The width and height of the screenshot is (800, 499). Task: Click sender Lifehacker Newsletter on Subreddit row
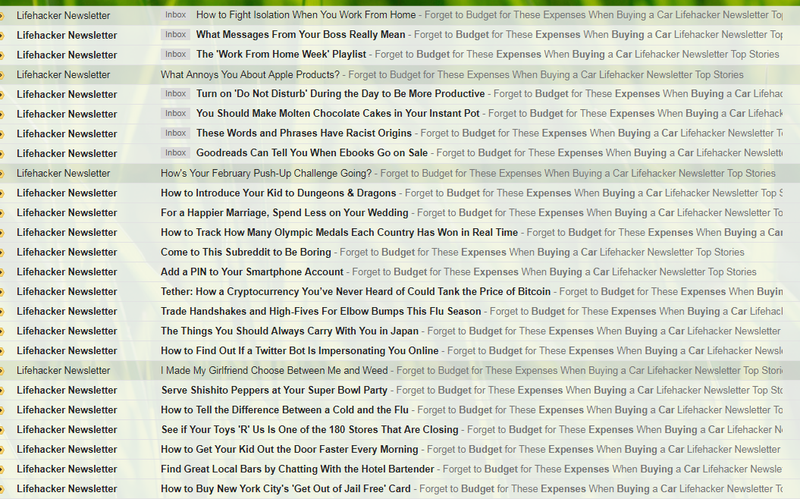tap(67, 252)
